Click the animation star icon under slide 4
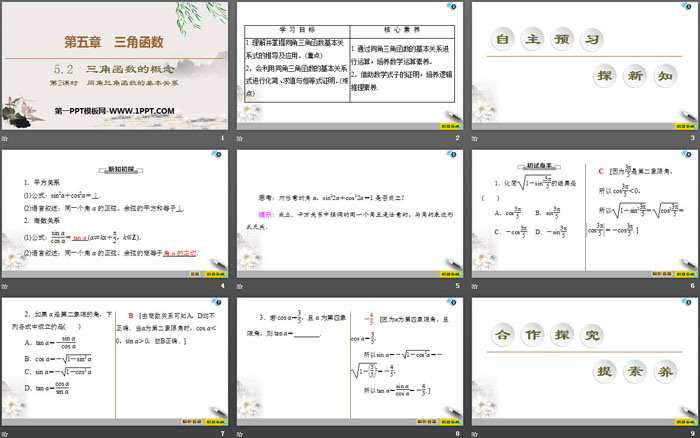 (6, 285)
